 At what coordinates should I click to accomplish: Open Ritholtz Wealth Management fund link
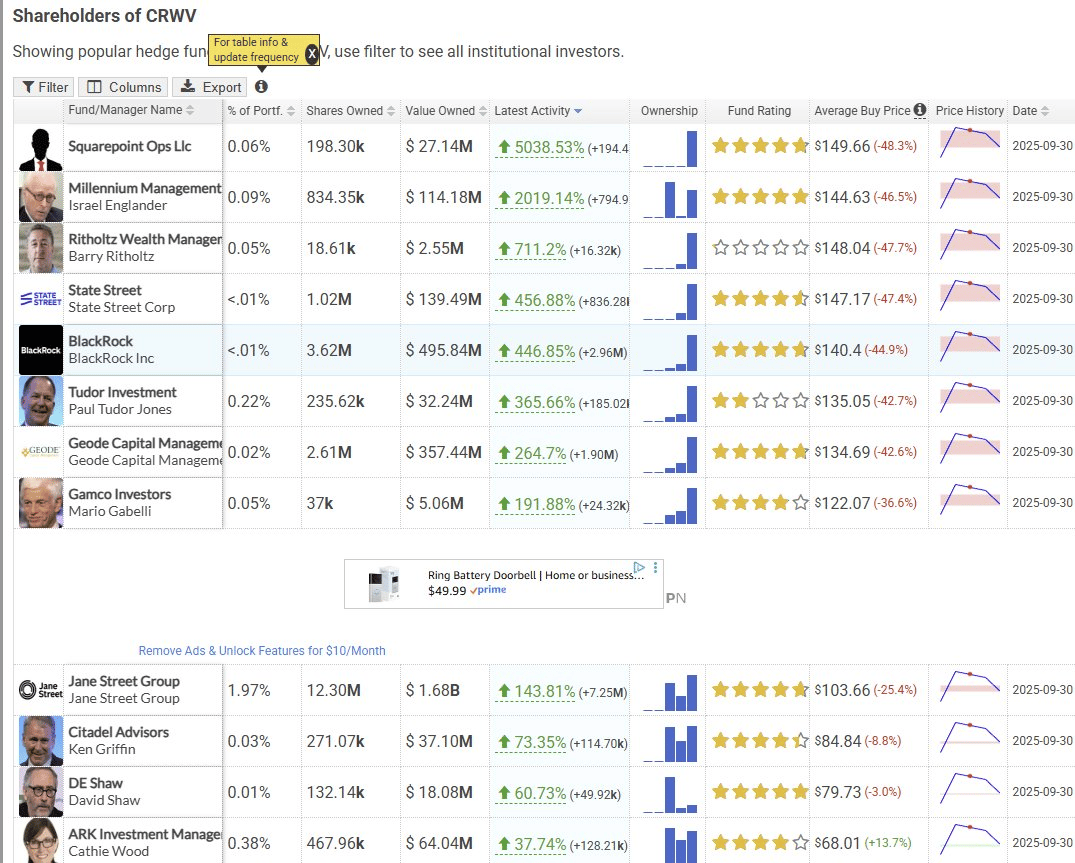coord(145,239)
